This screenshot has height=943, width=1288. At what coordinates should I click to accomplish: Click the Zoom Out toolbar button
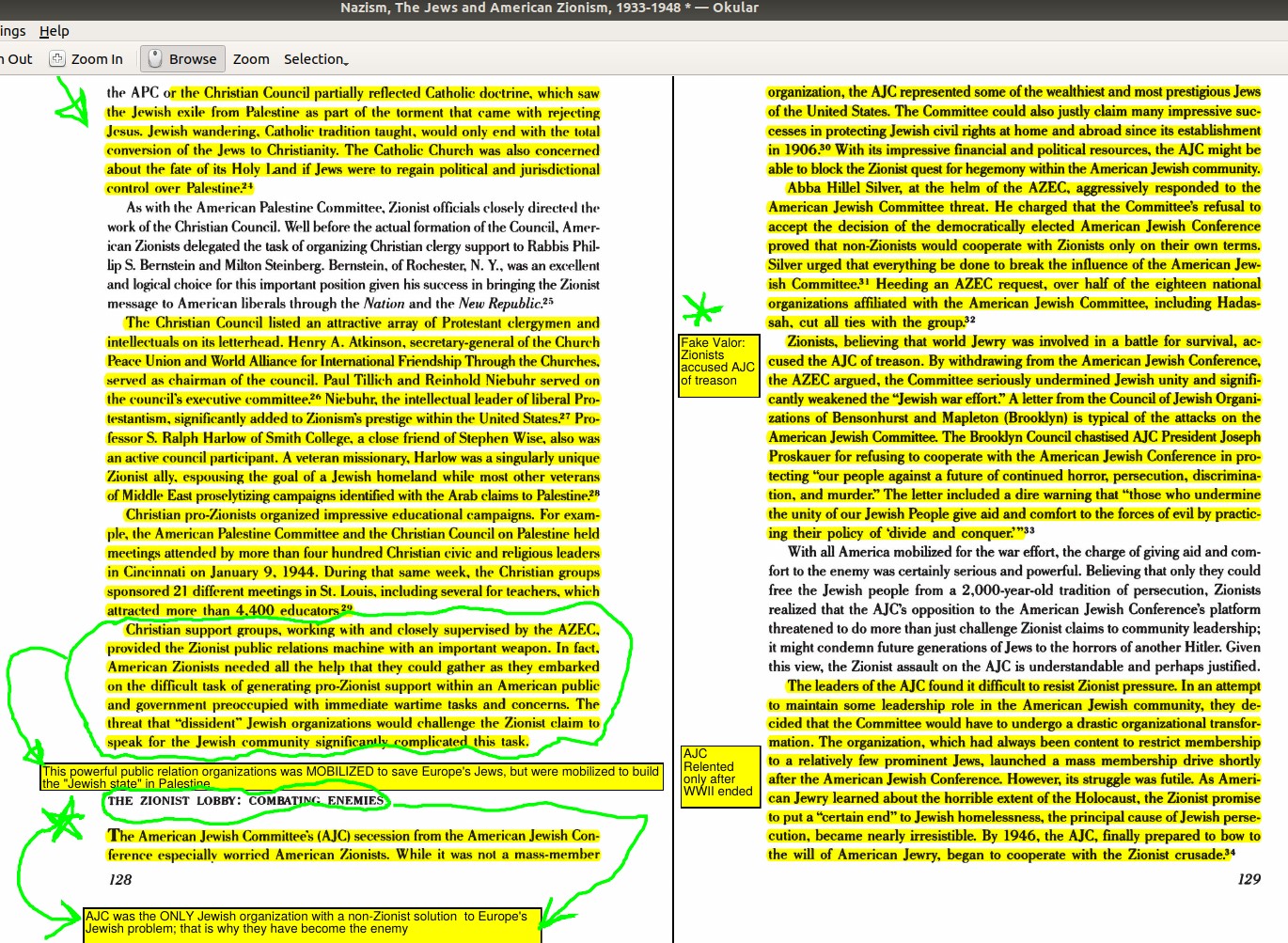point(17,59)
